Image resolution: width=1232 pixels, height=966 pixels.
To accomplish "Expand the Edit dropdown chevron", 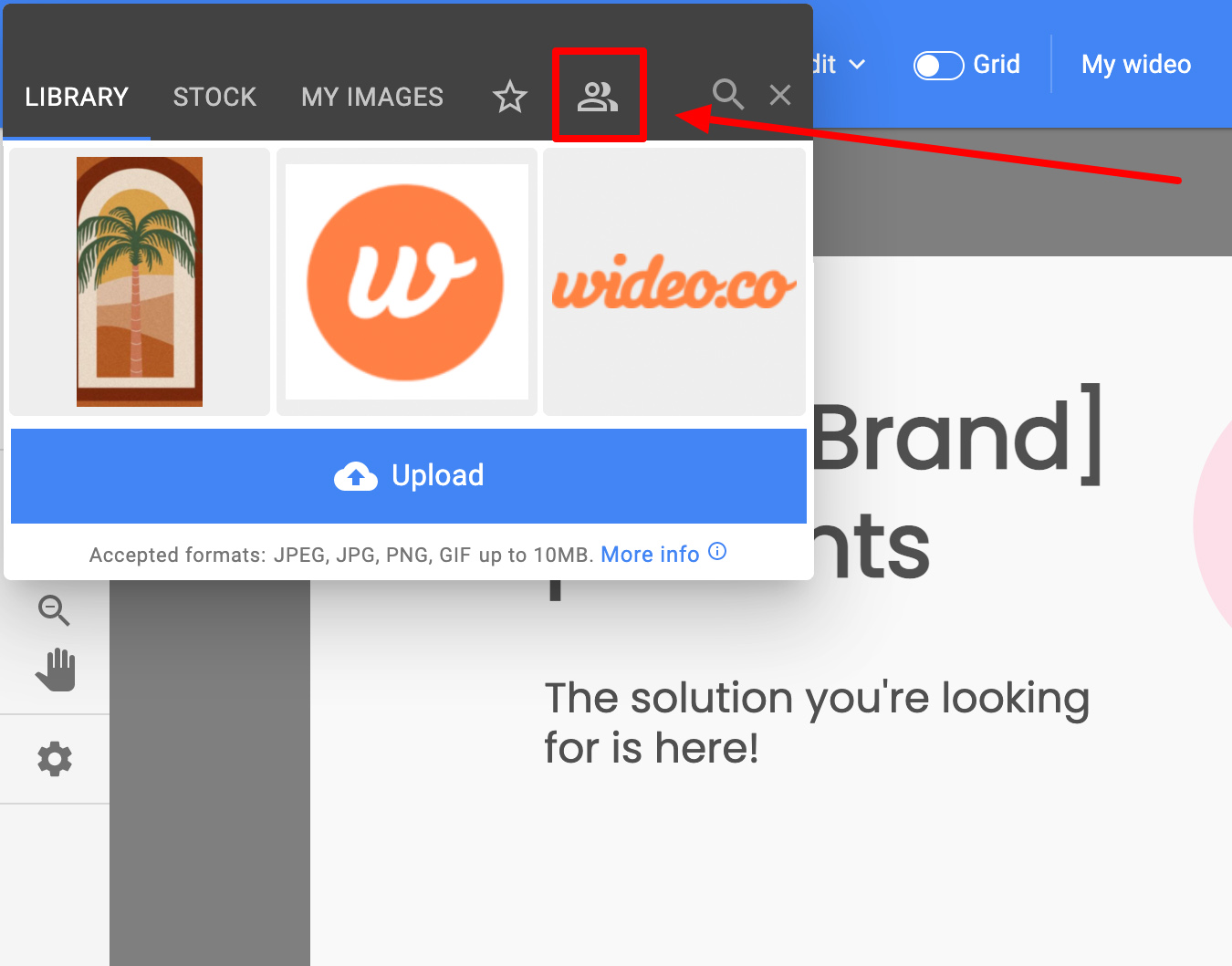I will [x=857, y=65].
